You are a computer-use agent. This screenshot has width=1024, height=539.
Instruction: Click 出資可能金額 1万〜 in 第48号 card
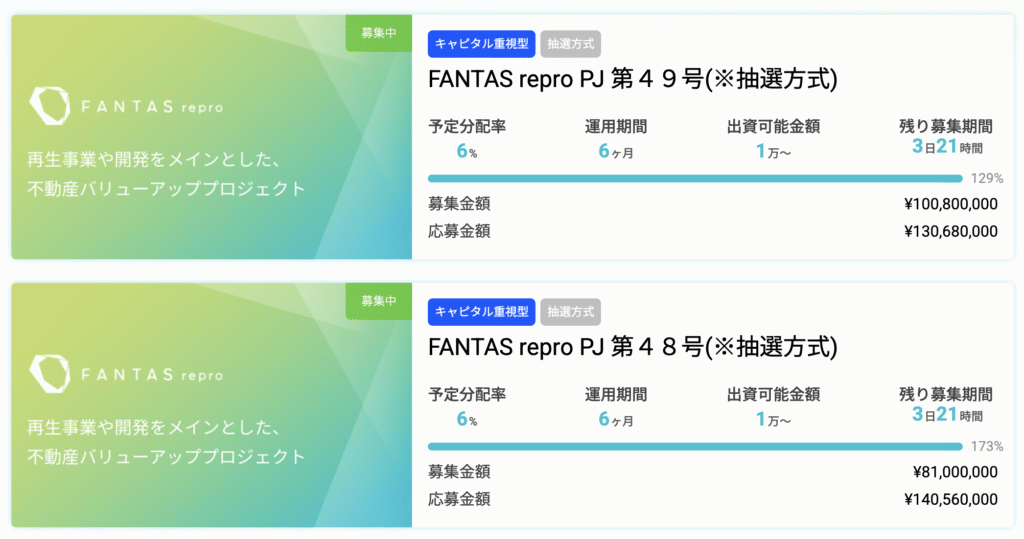(773, 419)
